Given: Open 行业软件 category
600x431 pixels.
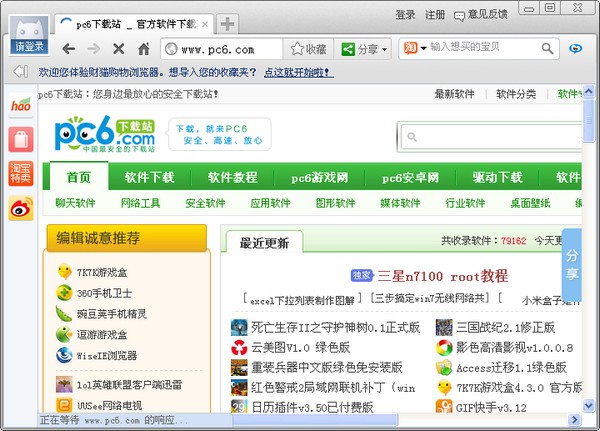Looking at the screenshot, I should click(465, 203).
